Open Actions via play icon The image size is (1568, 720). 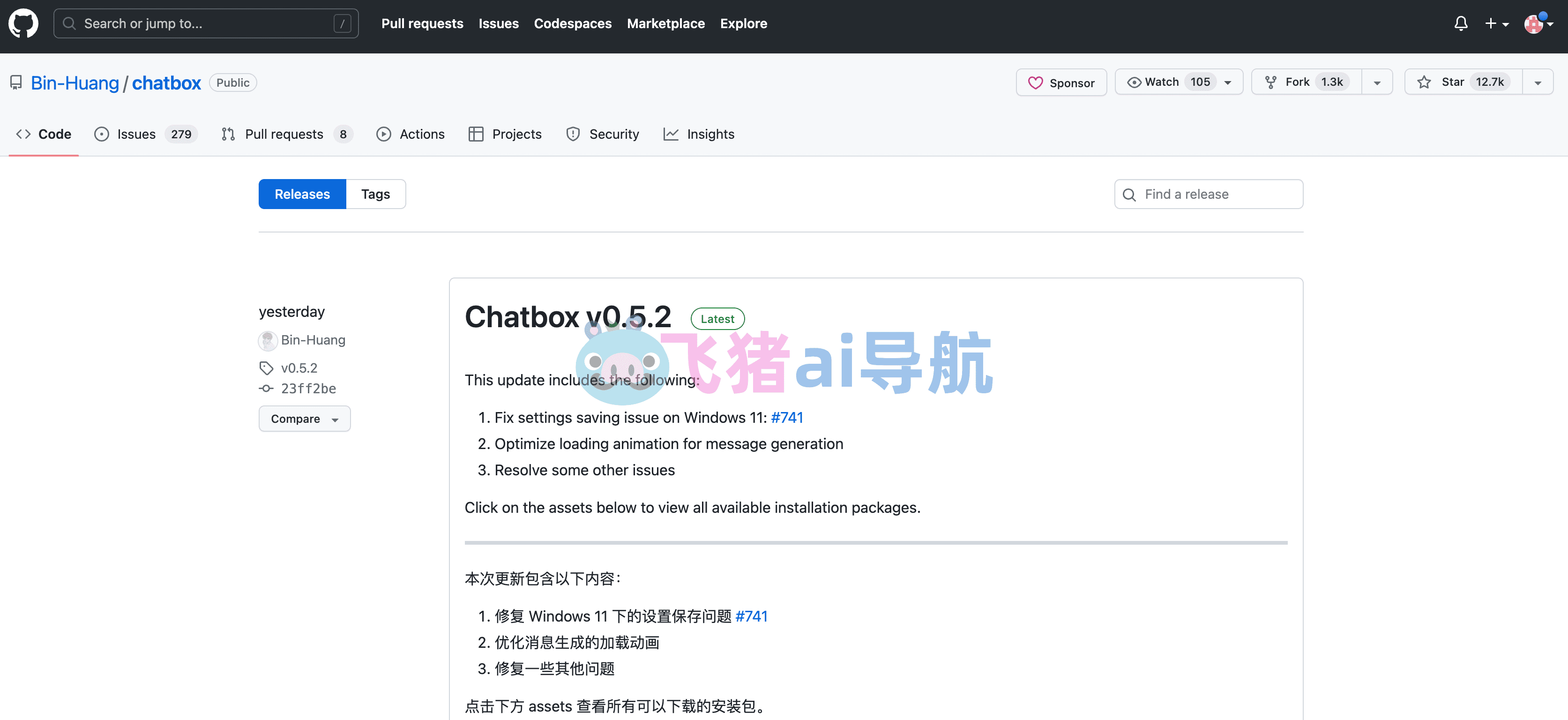tap(384, 134)
